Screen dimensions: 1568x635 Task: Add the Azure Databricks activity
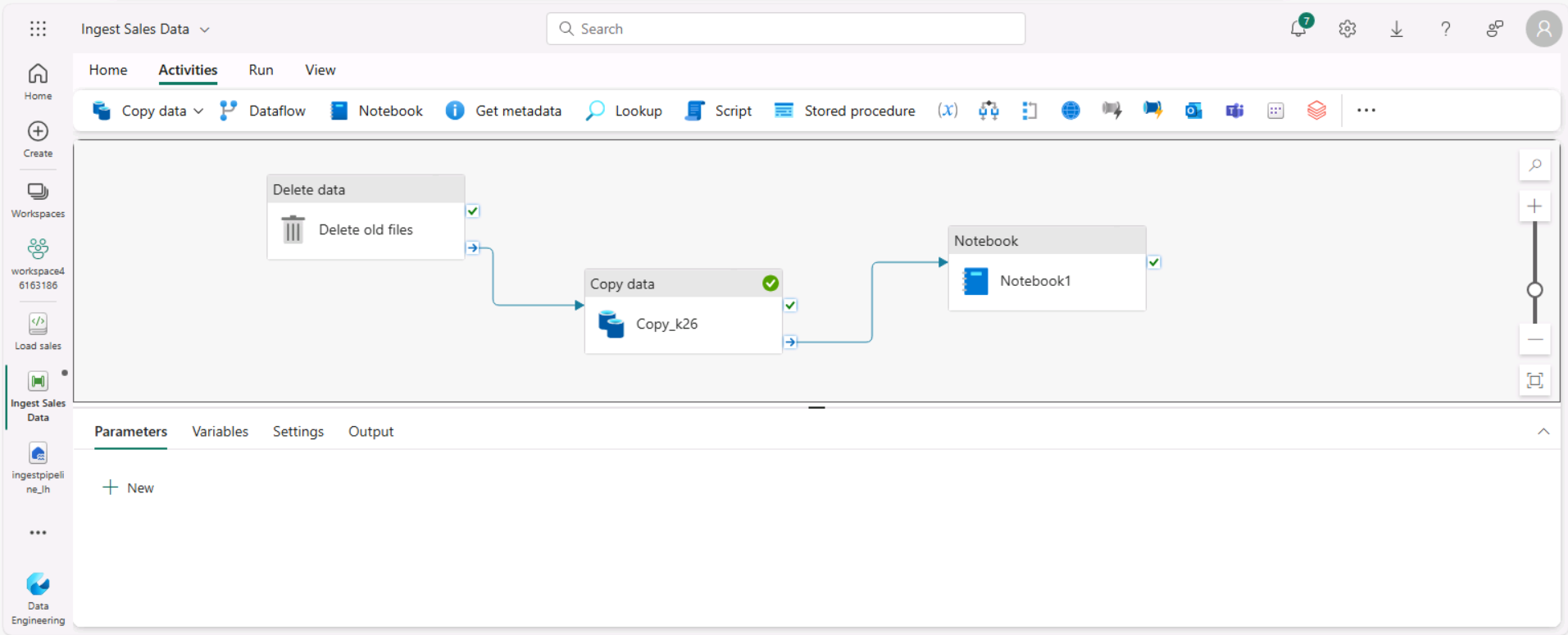[x=1316, y=111]
